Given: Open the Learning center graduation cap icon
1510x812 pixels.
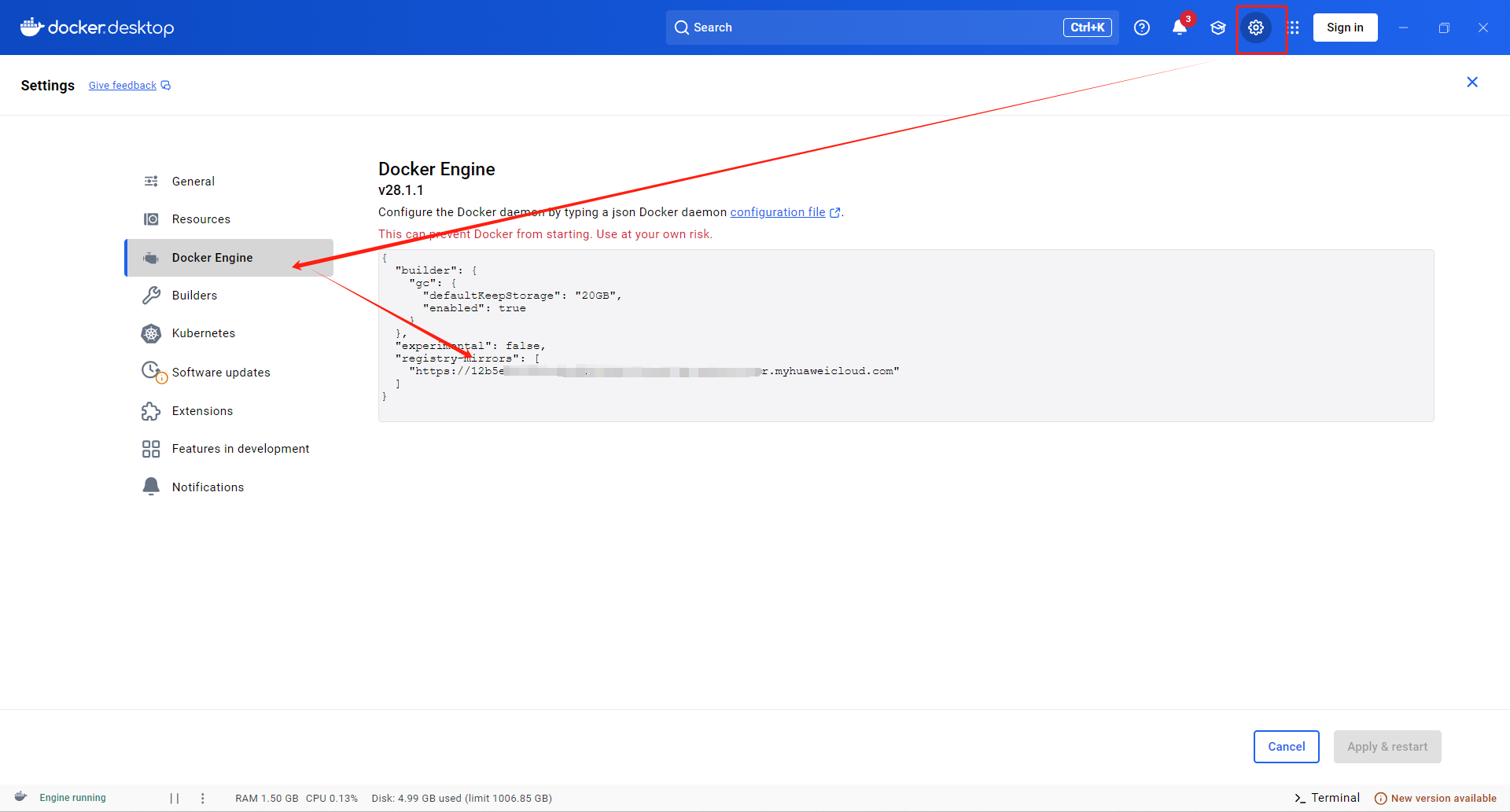Looking at the screenshot, I should [x=1218, y=28].
